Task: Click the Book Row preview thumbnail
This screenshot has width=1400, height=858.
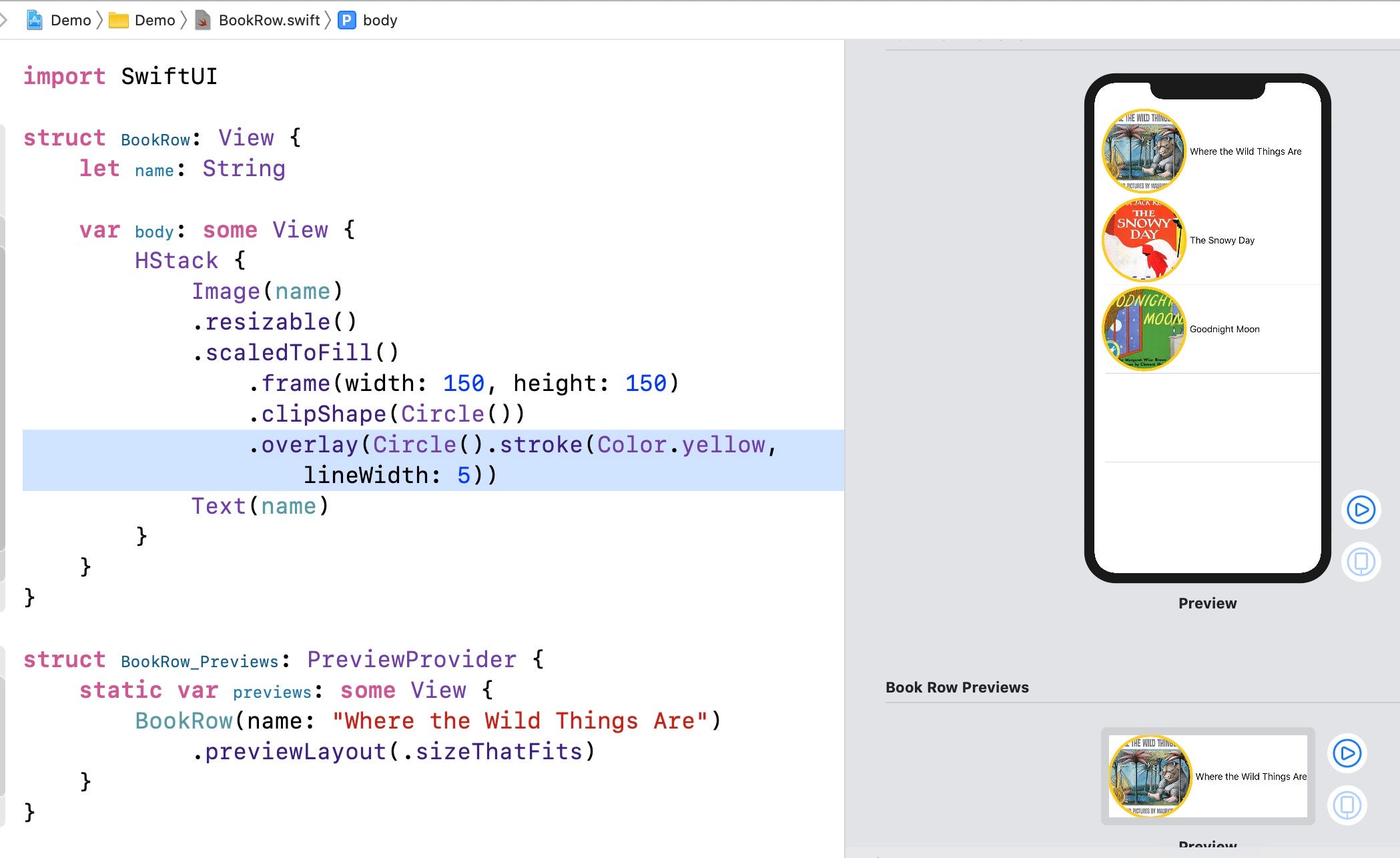Action: coord(1206,777)
